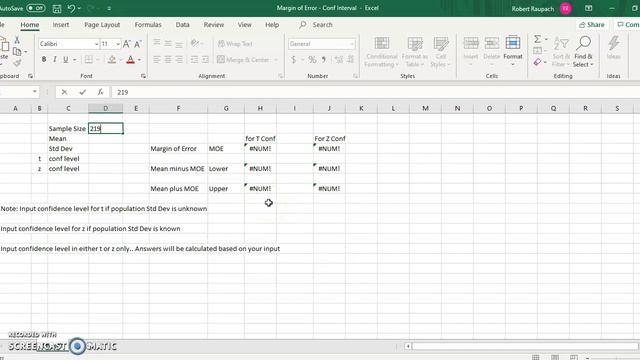Viewport: 640px width, 360px height.
Task: Click the Percent Style icon
Action: click(x=312, y=60)
